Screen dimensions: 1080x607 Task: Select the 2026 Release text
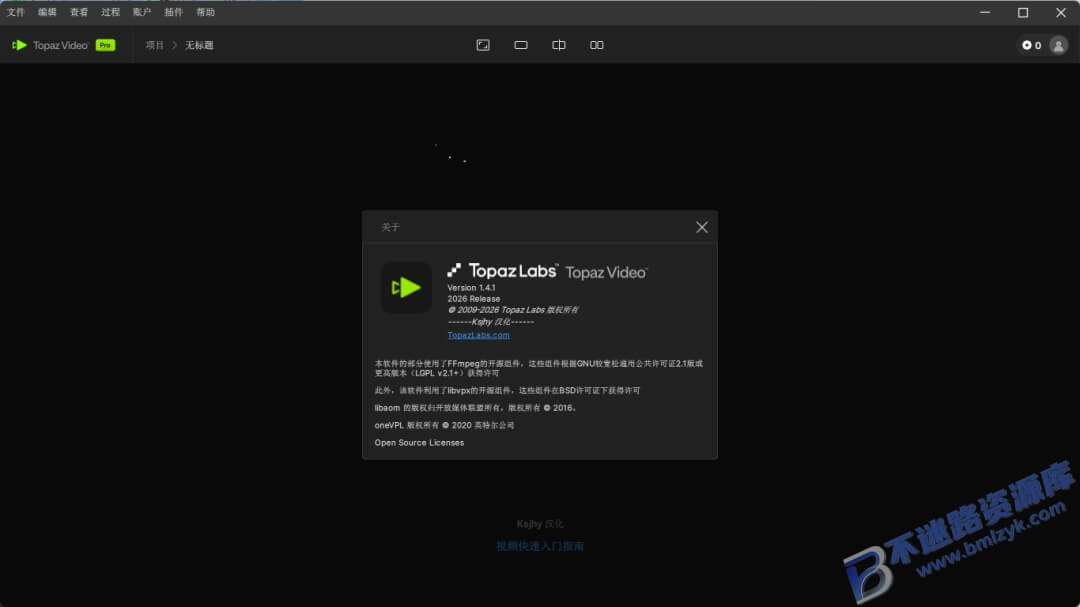[474, 298]
